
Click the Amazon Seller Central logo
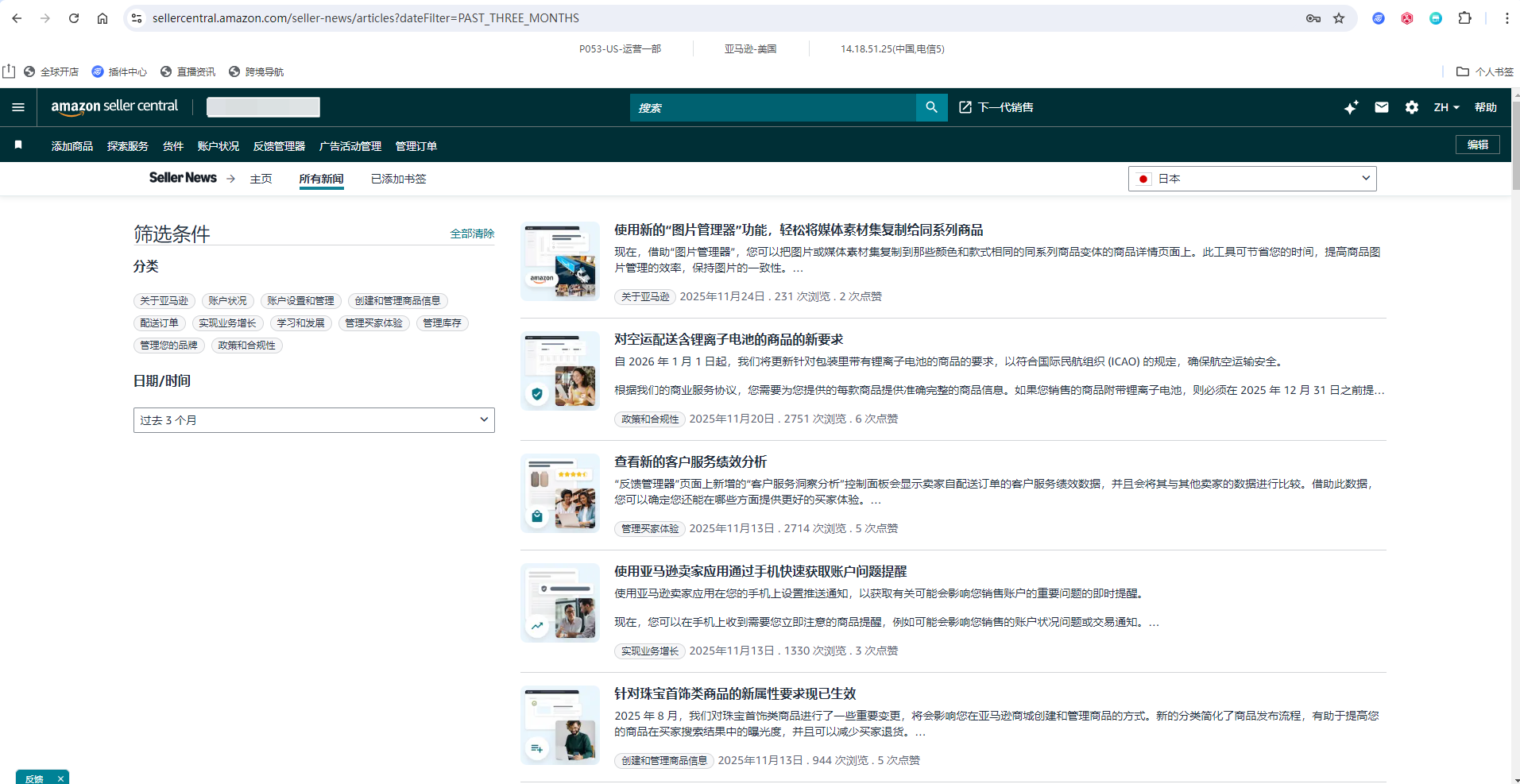[x=114, y=106]
